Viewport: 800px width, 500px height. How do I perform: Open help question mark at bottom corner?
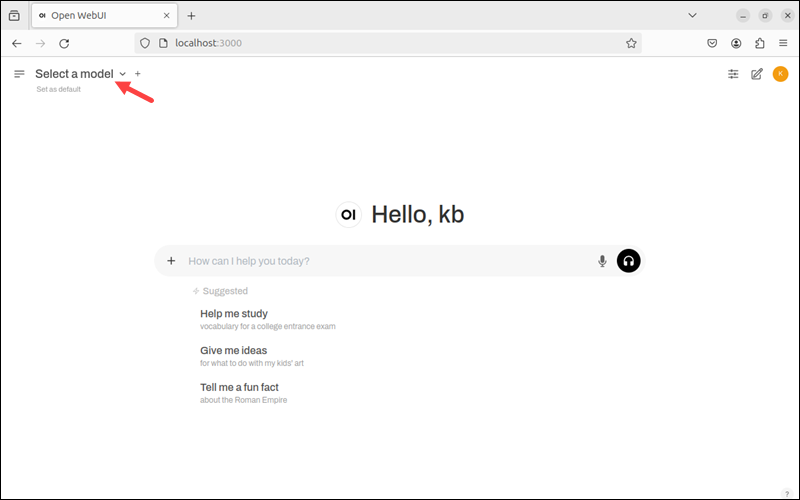(x=787, y=493)
